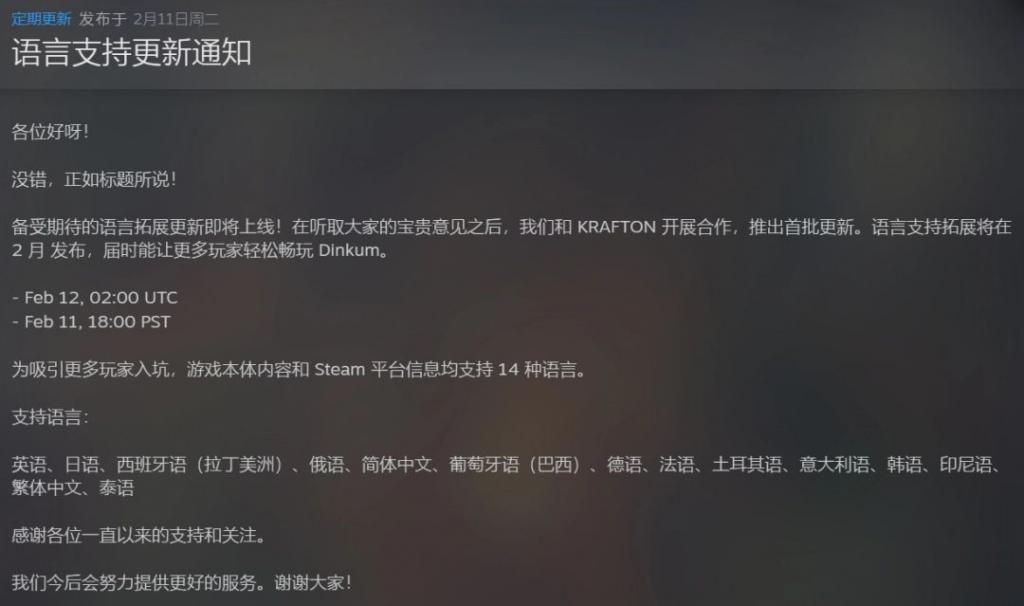Click 泰语 at the end of the list
This screenshot has height=606, width=1024.
coord(116,488)
